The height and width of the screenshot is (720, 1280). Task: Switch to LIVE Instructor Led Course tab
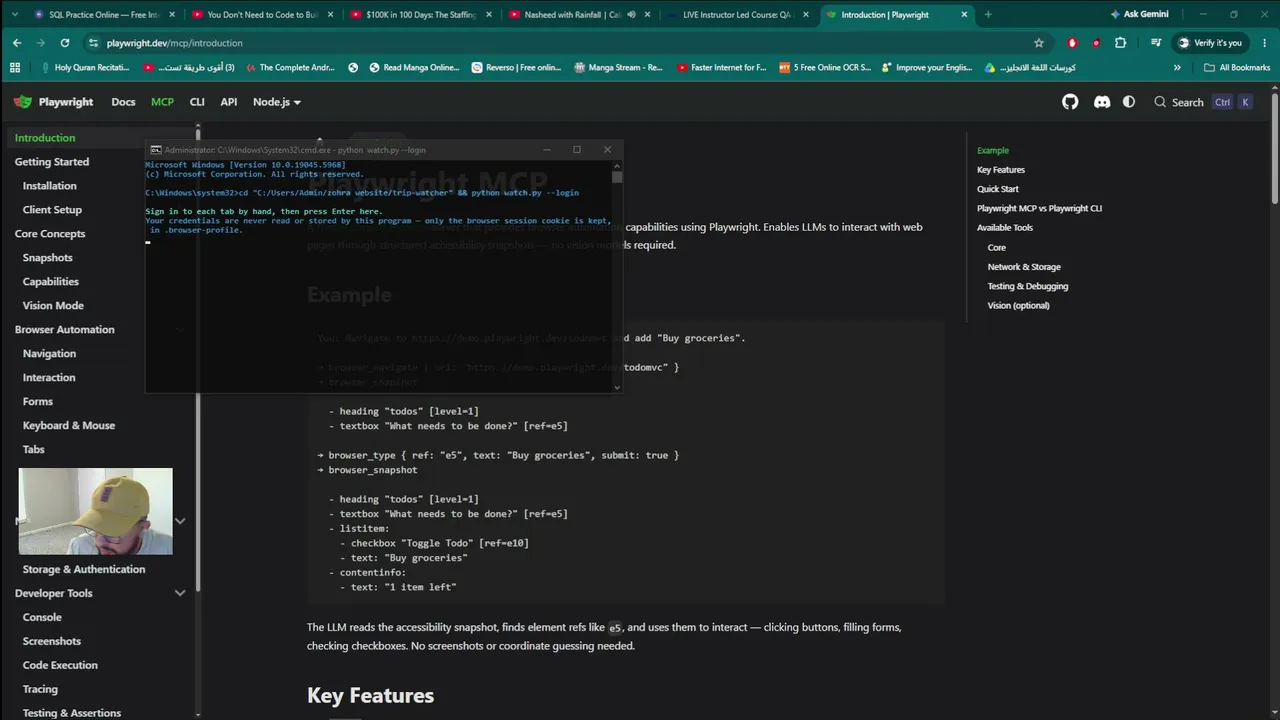[737, 15]
